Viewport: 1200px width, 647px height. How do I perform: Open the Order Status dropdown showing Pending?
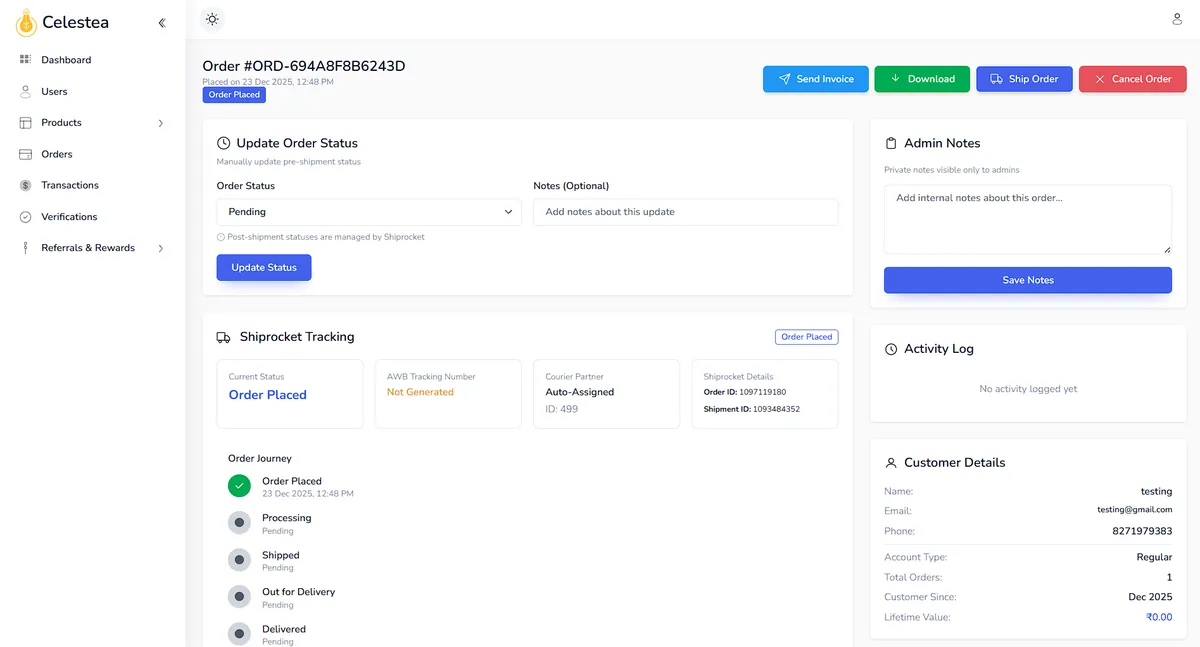(369, 212)
